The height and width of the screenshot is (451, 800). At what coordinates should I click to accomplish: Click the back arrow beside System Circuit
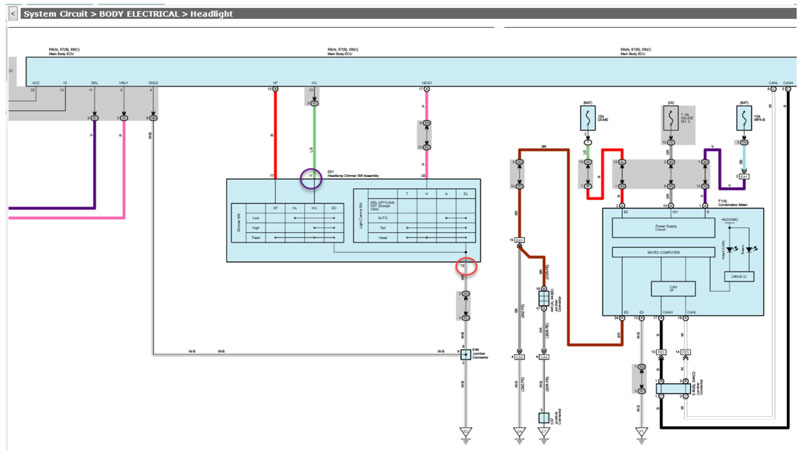pos(10,15)
